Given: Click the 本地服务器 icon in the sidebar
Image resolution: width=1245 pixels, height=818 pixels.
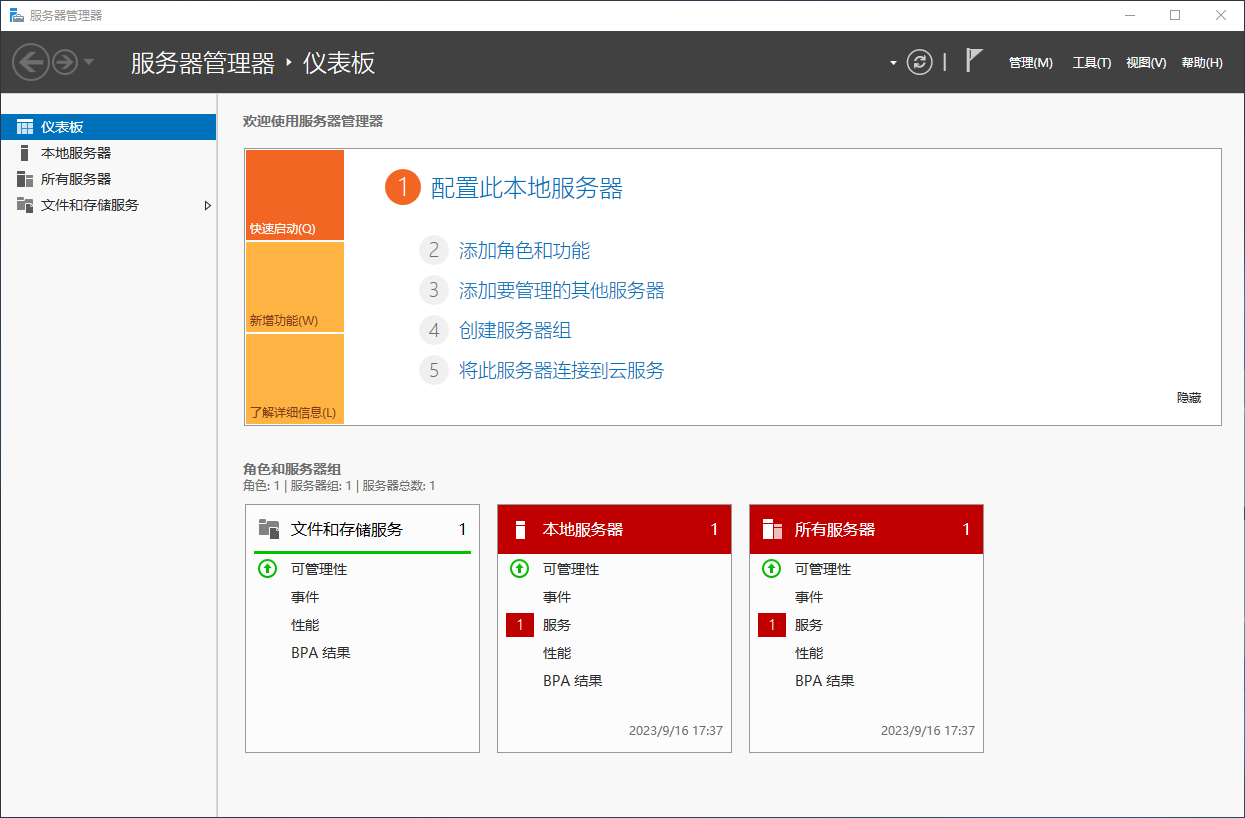Looking at the screenshot, I should [x=25, y=153].
